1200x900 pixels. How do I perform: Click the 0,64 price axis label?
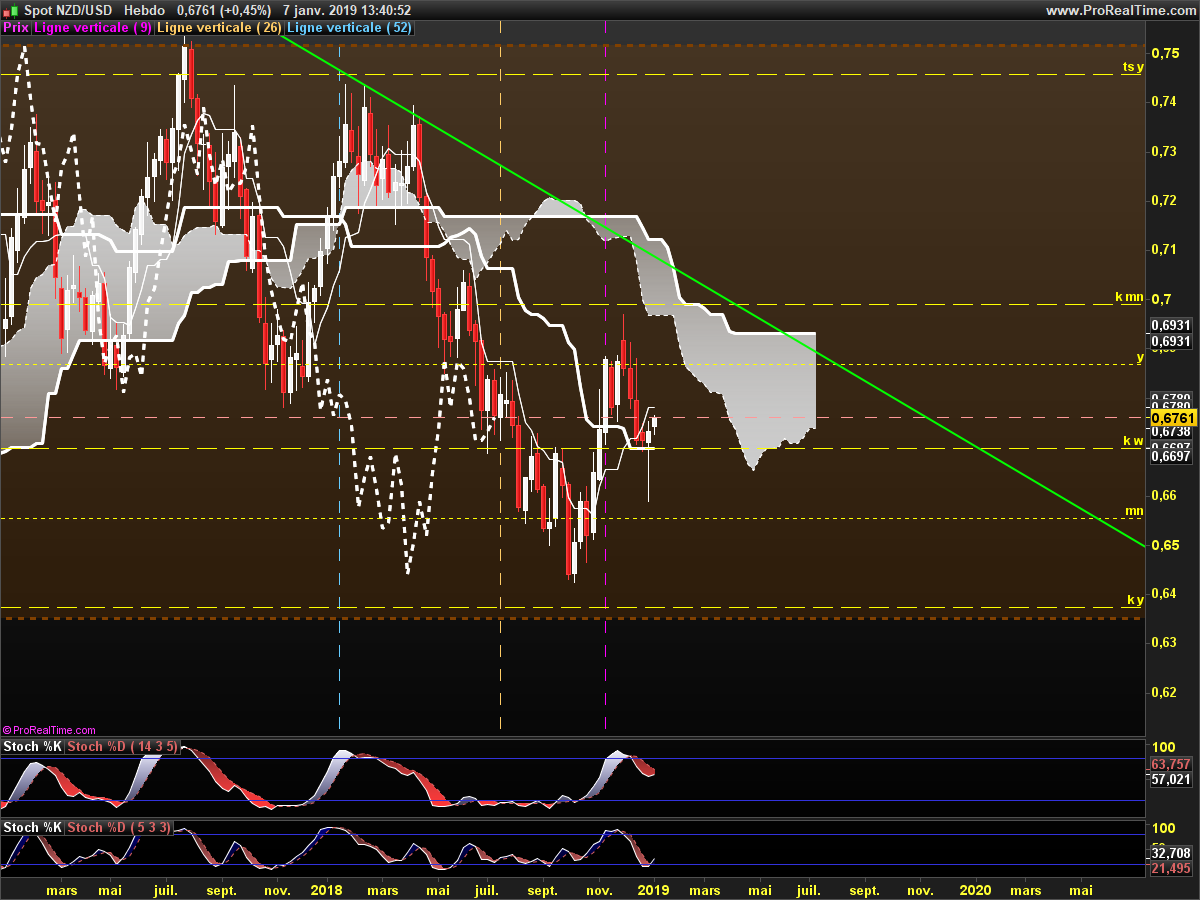pyautogui.click(x=1164, y=594)
